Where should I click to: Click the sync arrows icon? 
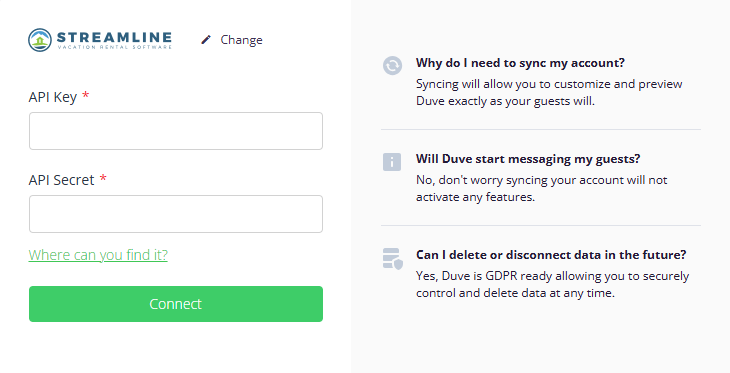392,66
